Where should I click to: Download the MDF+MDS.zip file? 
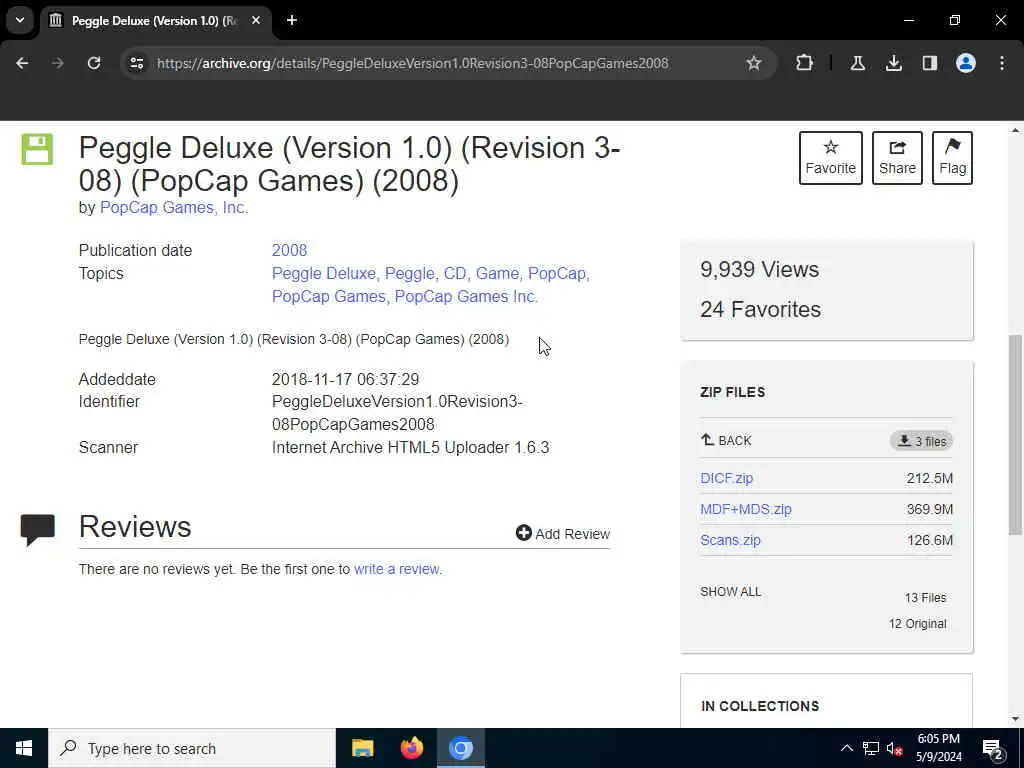(x=746, y=509)
